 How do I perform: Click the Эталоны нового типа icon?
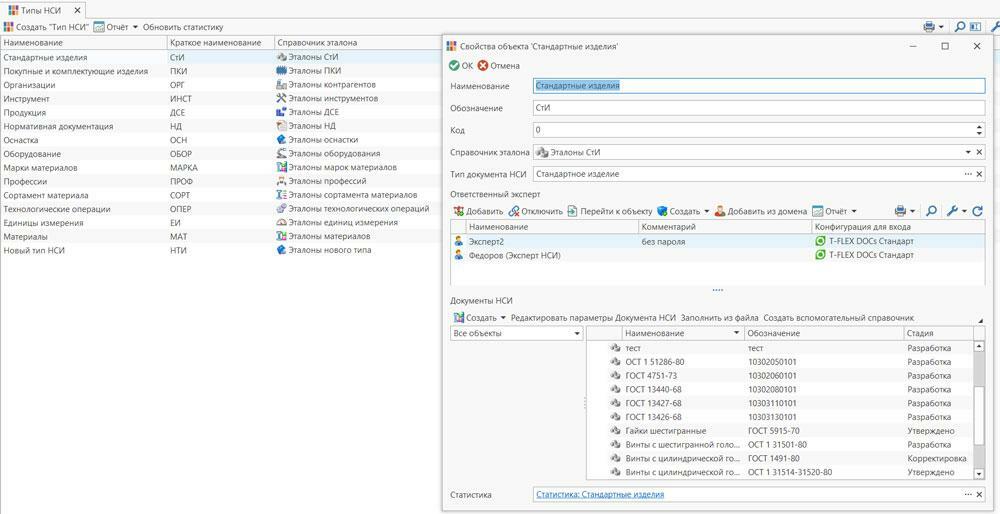click(x=282, y=250)
